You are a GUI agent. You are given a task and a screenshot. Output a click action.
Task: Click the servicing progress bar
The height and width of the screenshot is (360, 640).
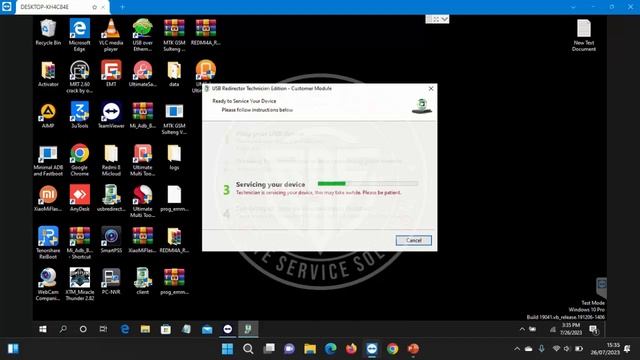[368, 184]
